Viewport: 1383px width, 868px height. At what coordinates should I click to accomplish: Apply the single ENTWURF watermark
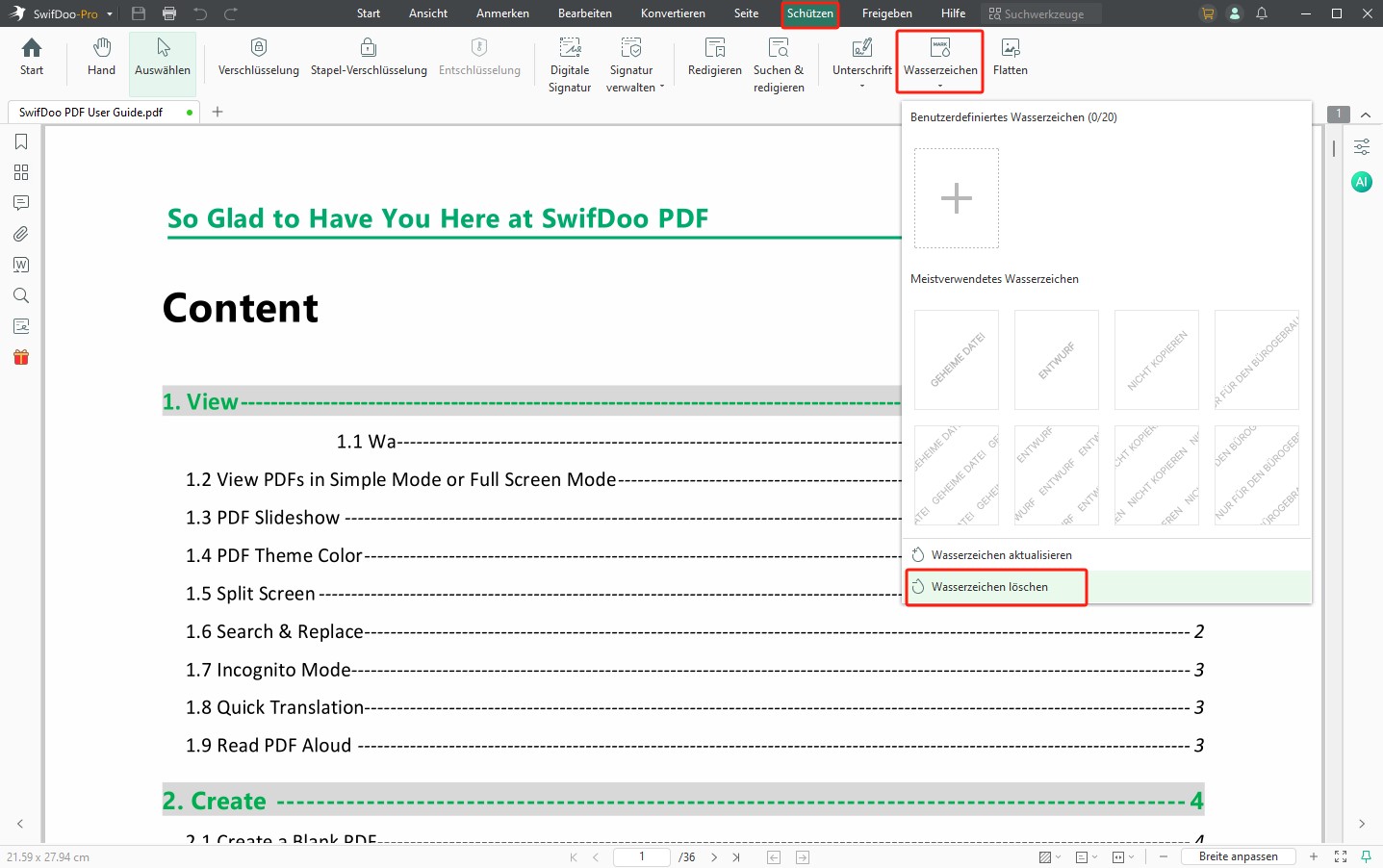click(1057, 360)
